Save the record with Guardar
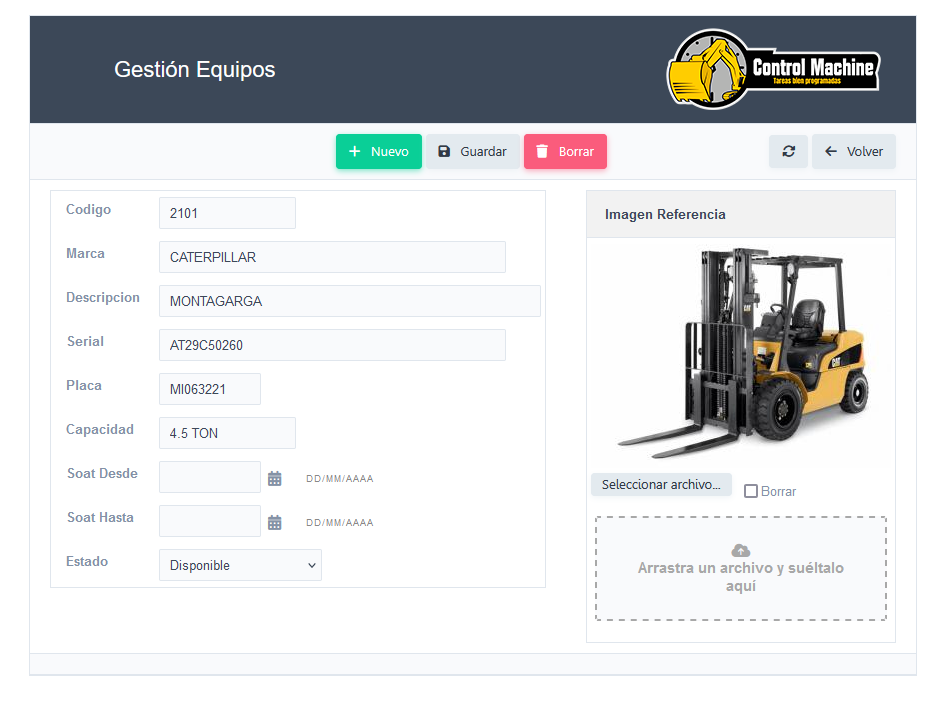Screen dimensions: 946x723 coord(472,152)
